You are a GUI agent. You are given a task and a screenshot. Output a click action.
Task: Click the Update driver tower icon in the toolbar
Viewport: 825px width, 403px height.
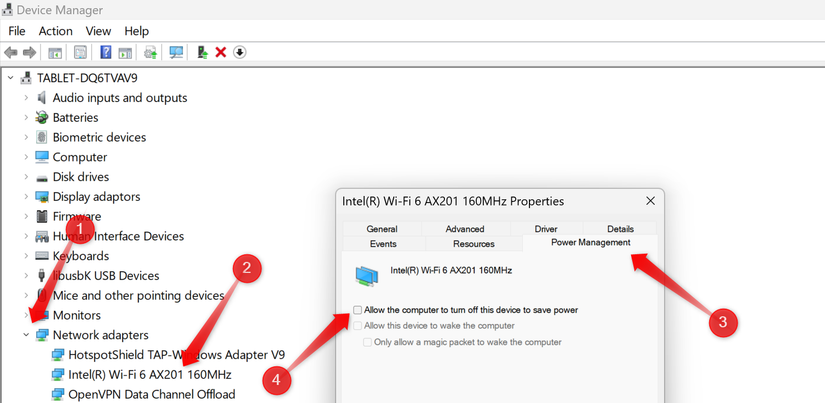pyautogui.click(x=203, y=52)
